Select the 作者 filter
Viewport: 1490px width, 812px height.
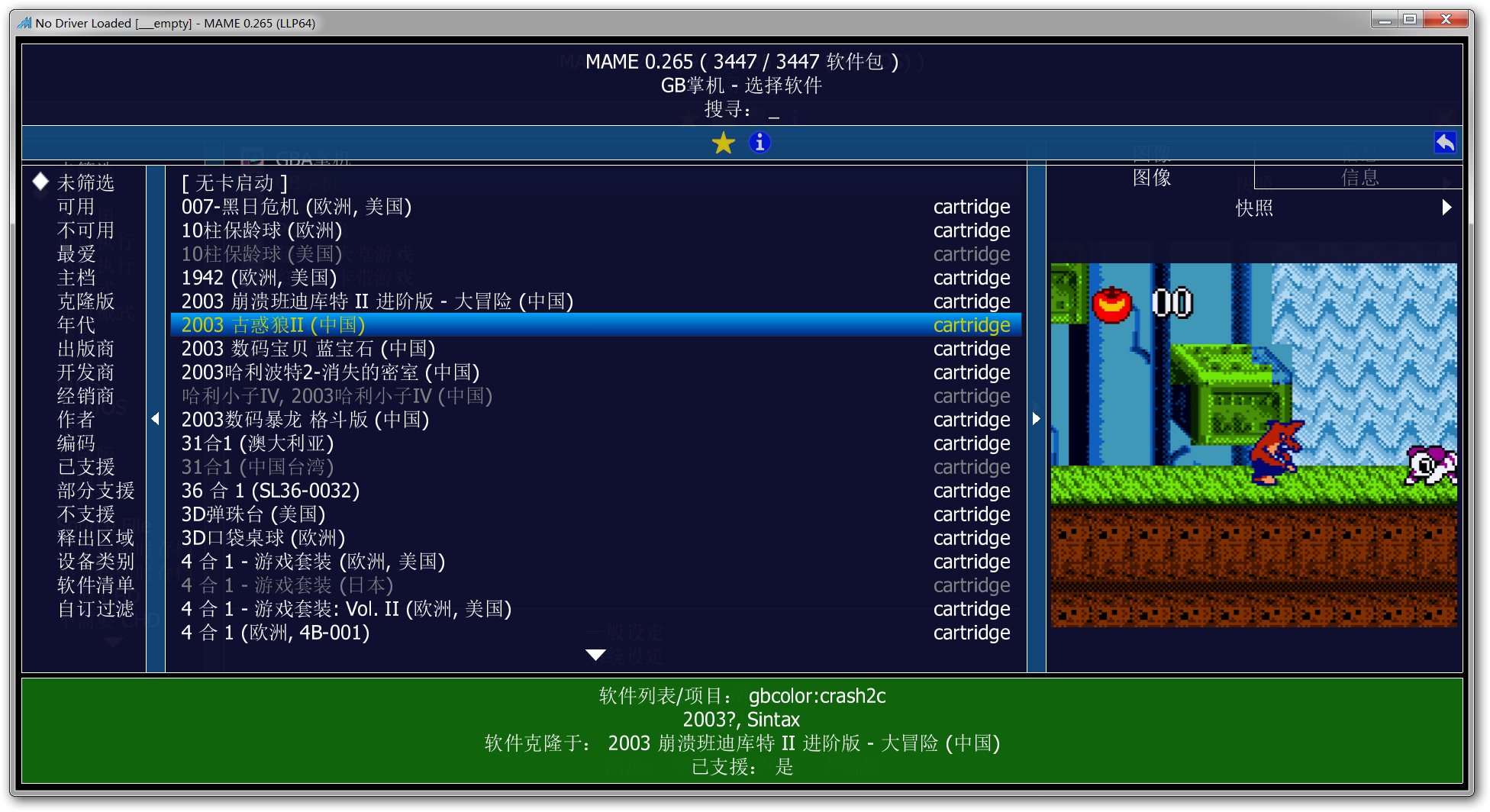coord(76,420)
